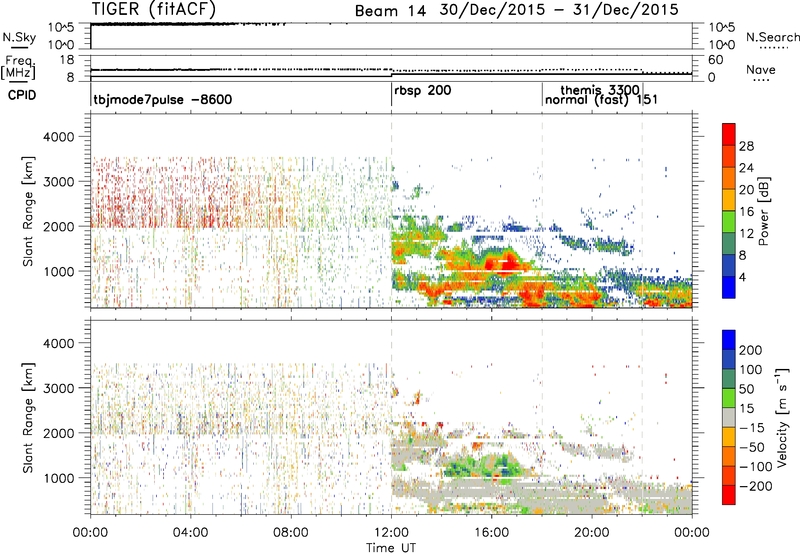Click the '3000' tick in the velocity panel
Image resolution: width=800 pixels, height=554 pixels.
coord(58,388)
